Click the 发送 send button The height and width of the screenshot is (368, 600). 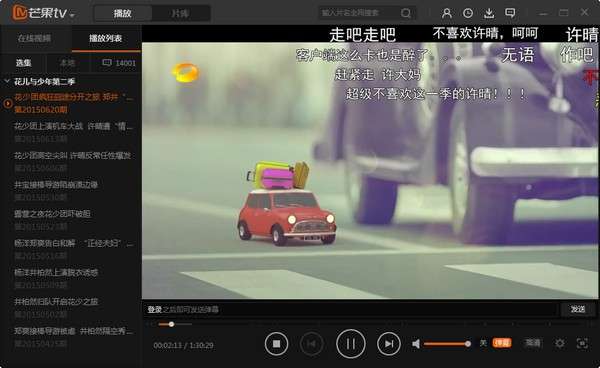[x=578, y=309]
